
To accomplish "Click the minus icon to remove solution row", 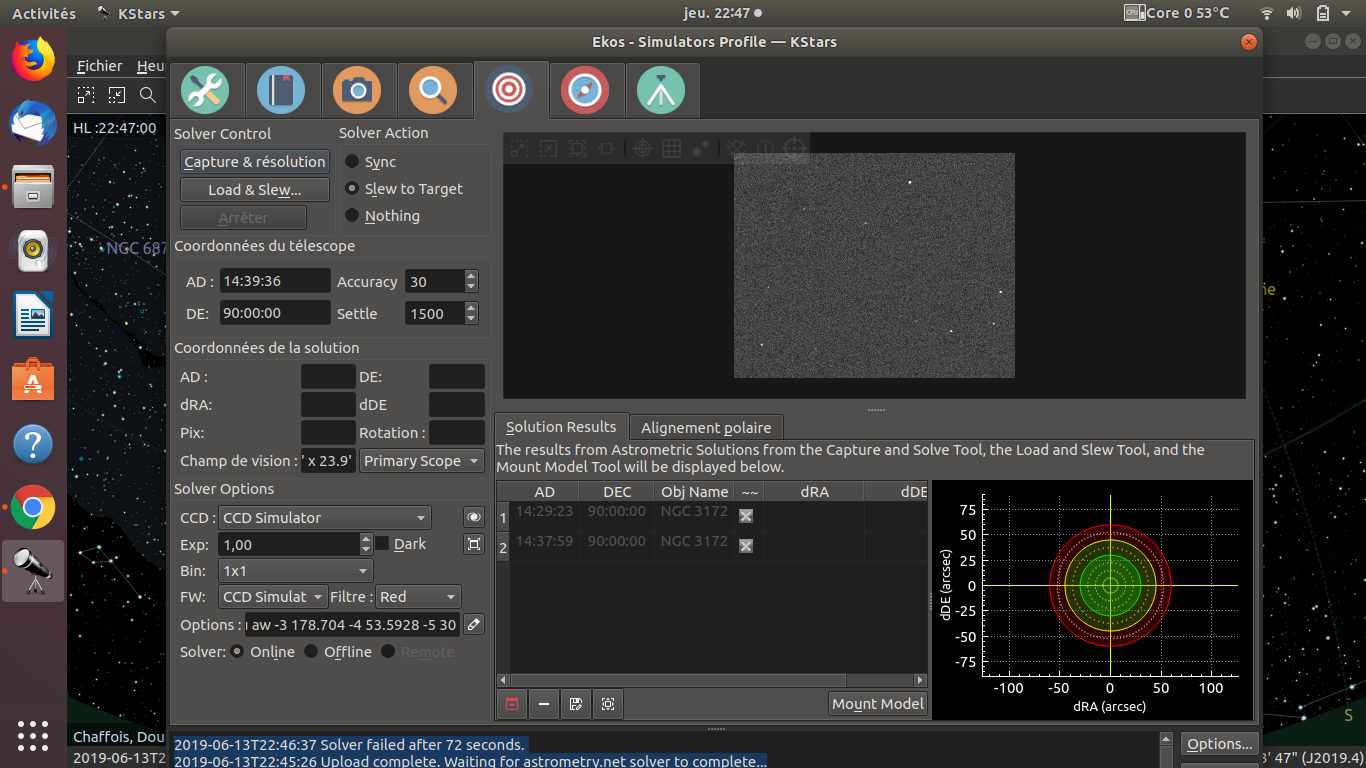I will (x=543, y=704).
